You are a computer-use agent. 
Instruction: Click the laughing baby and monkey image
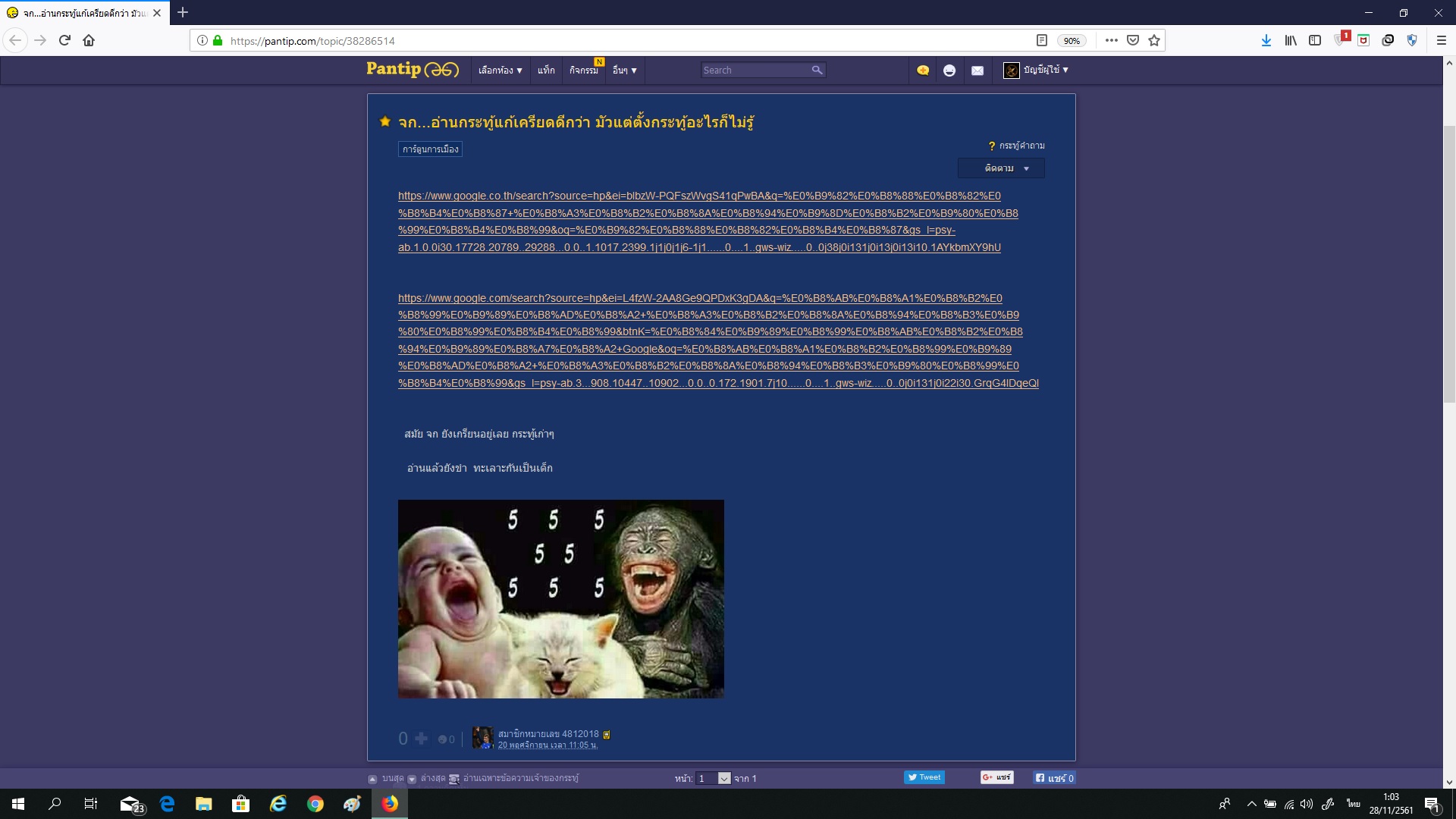(560, 598)
